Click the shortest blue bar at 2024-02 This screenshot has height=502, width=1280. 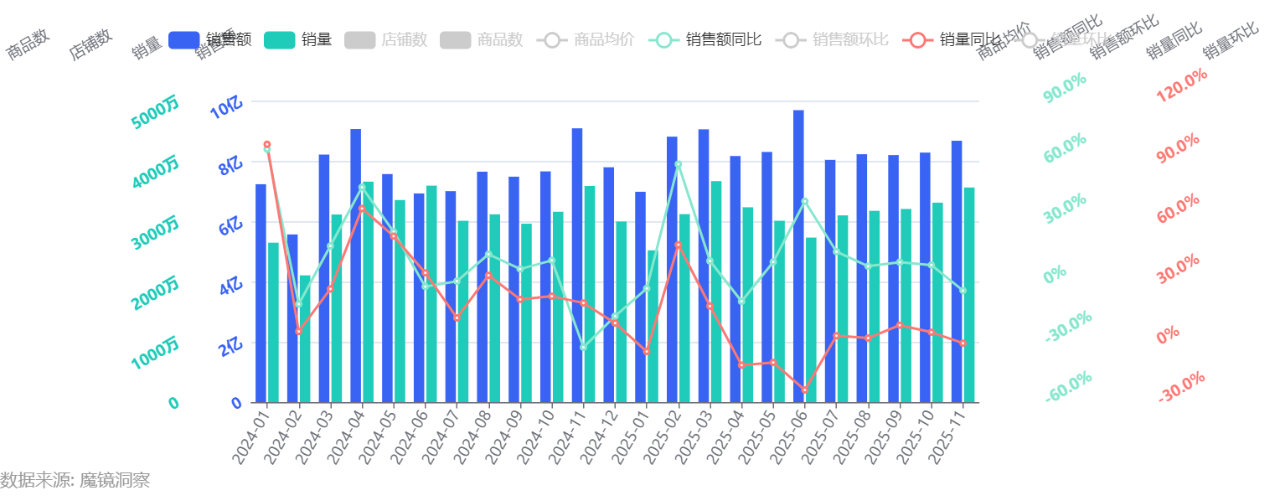292,318
